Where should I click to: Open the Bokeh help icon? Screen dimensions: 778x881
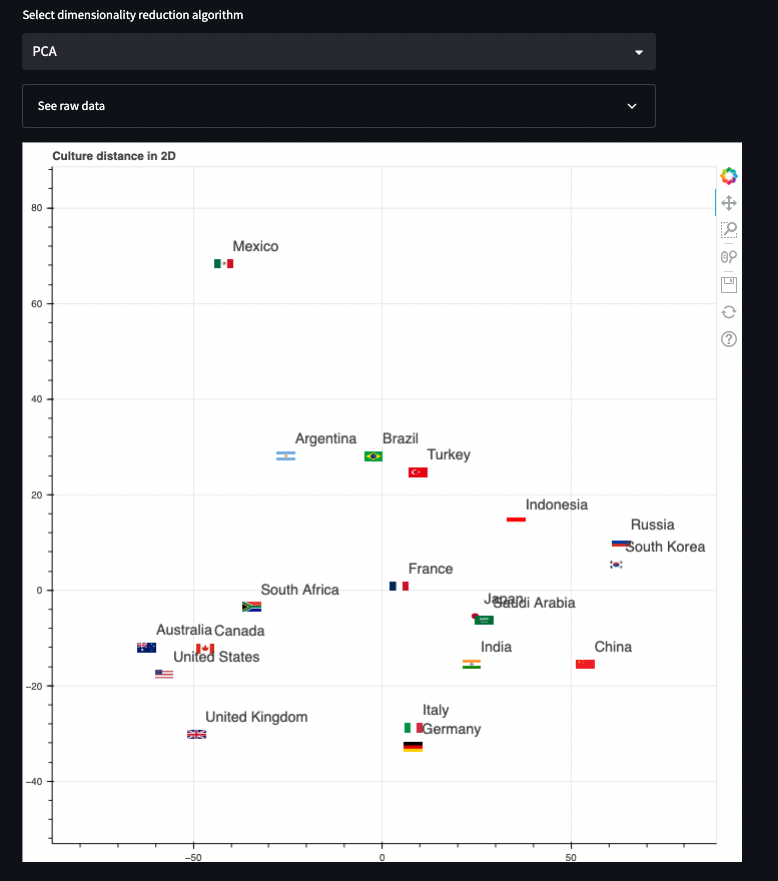point(728,339)
